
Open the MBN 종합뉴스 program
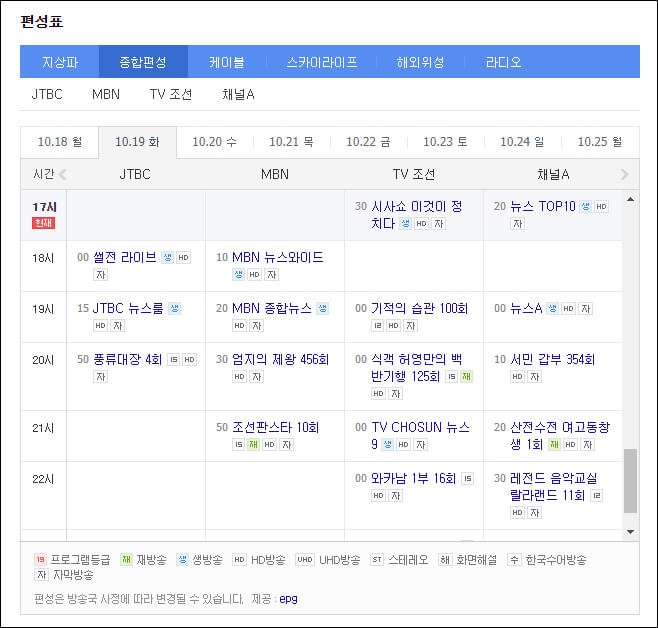[x=272, y=308]
